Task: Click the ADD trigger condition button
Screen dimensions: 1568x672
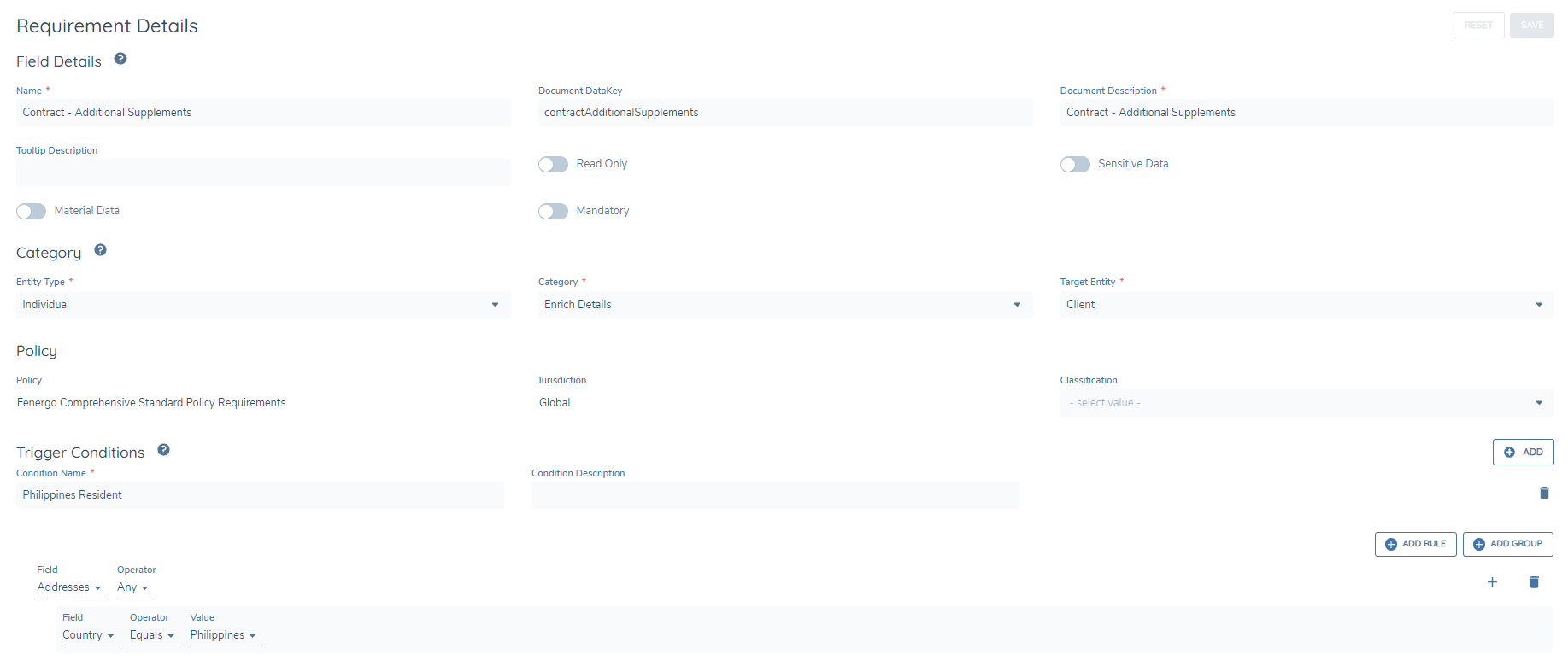Action: click(x=1523, y=452)
